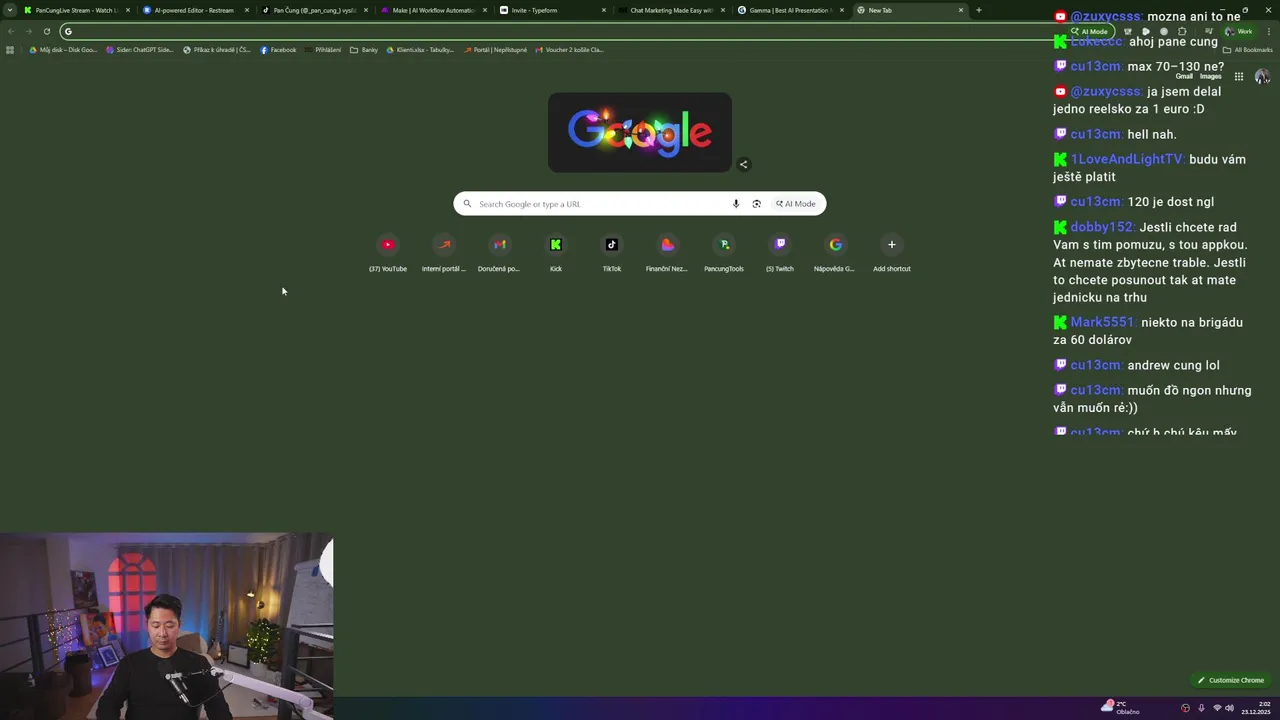The height and width of the screenshot is (720, 1280).
Task: Open the network tray icon
Action: coord(1217,708)
